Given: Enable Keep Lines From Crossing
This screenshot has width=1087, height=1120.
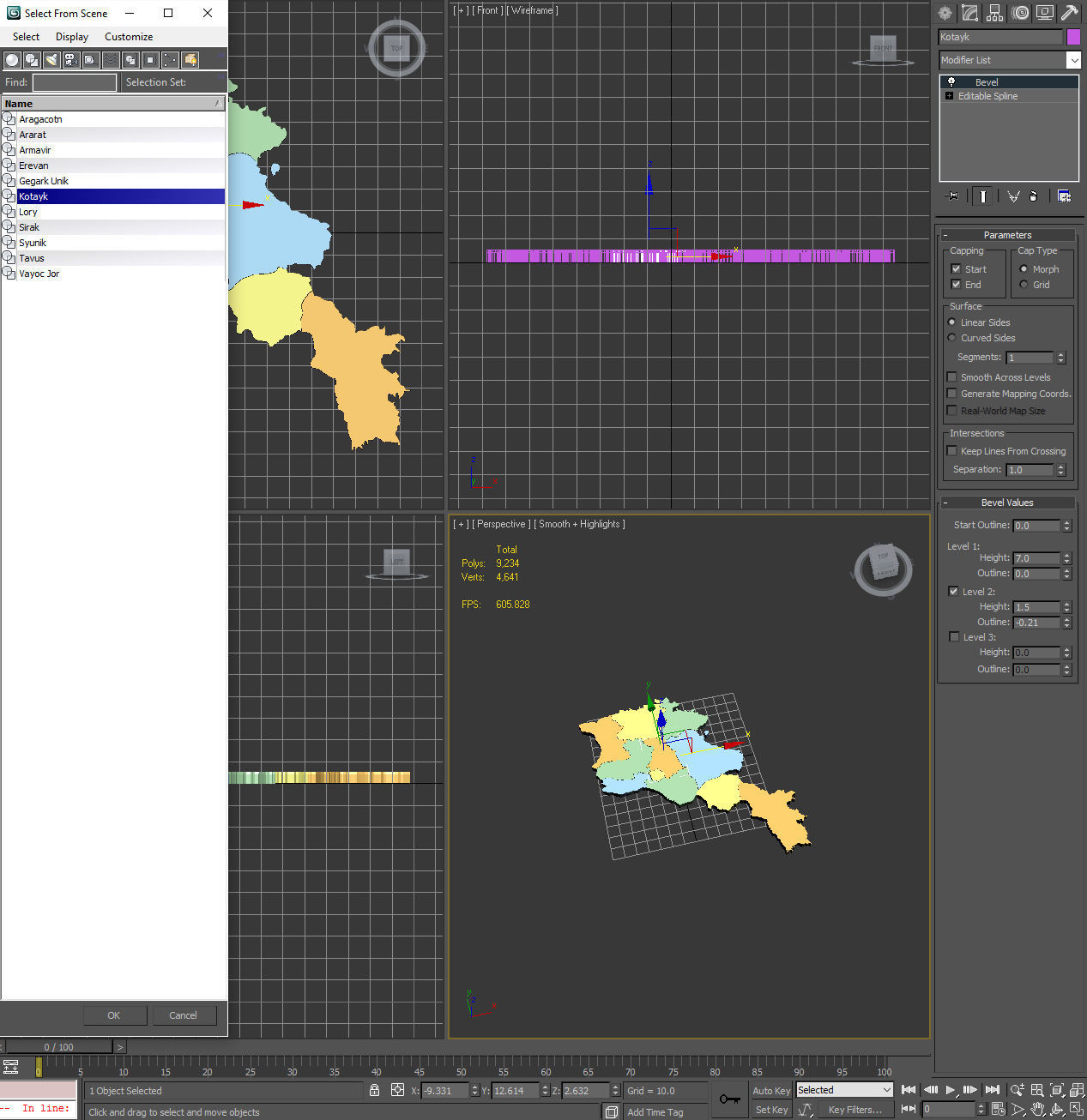Looking at the screenshot, I should 951,451.
